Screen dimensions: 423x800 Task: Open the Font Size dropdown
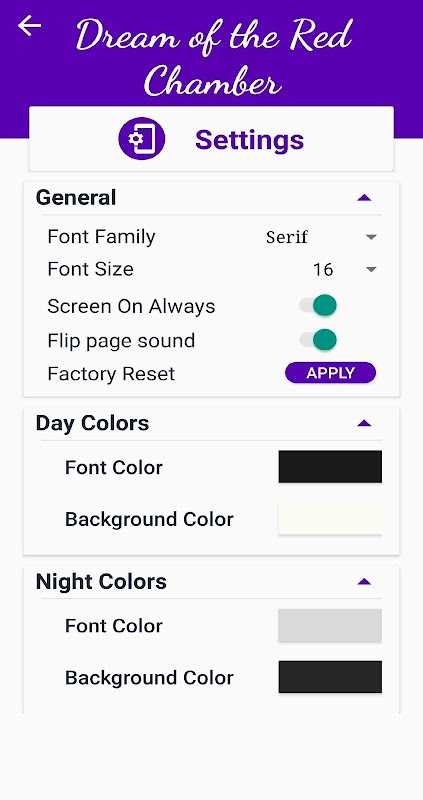pyautogui.click(x=345, y=269)
